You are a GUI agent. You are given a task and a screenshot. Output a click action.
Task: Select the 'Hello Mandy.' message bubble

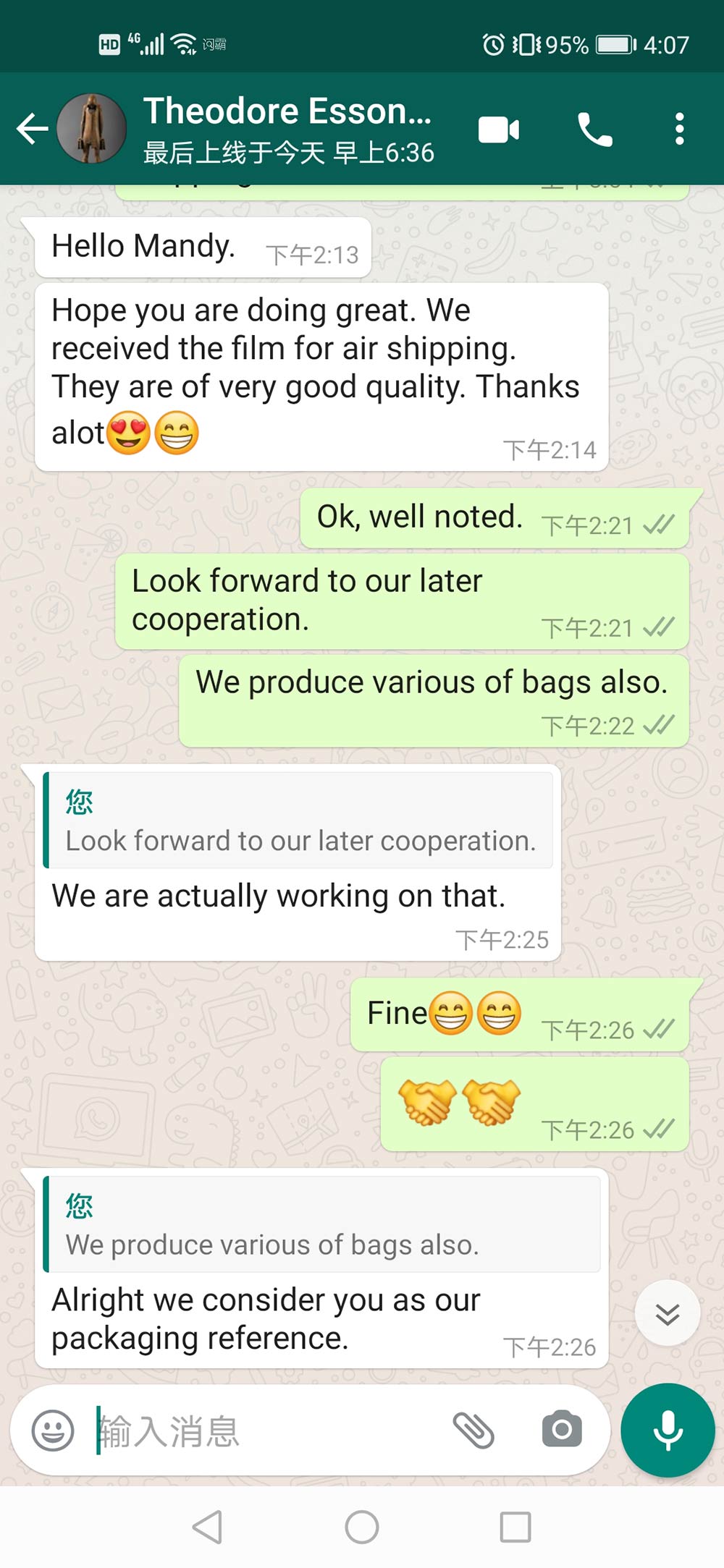coord(203,247)
